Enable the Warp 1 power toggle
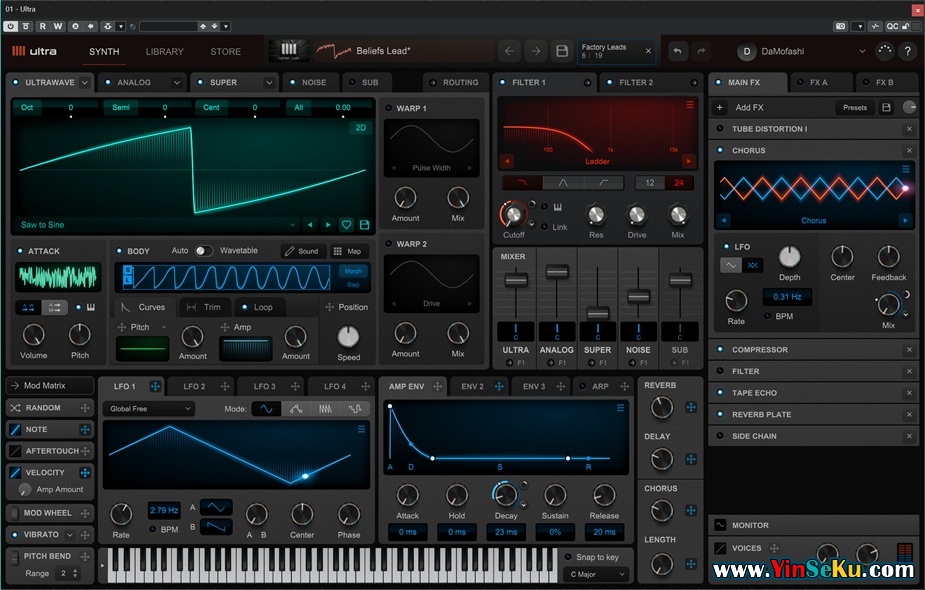 pos(389,108)
